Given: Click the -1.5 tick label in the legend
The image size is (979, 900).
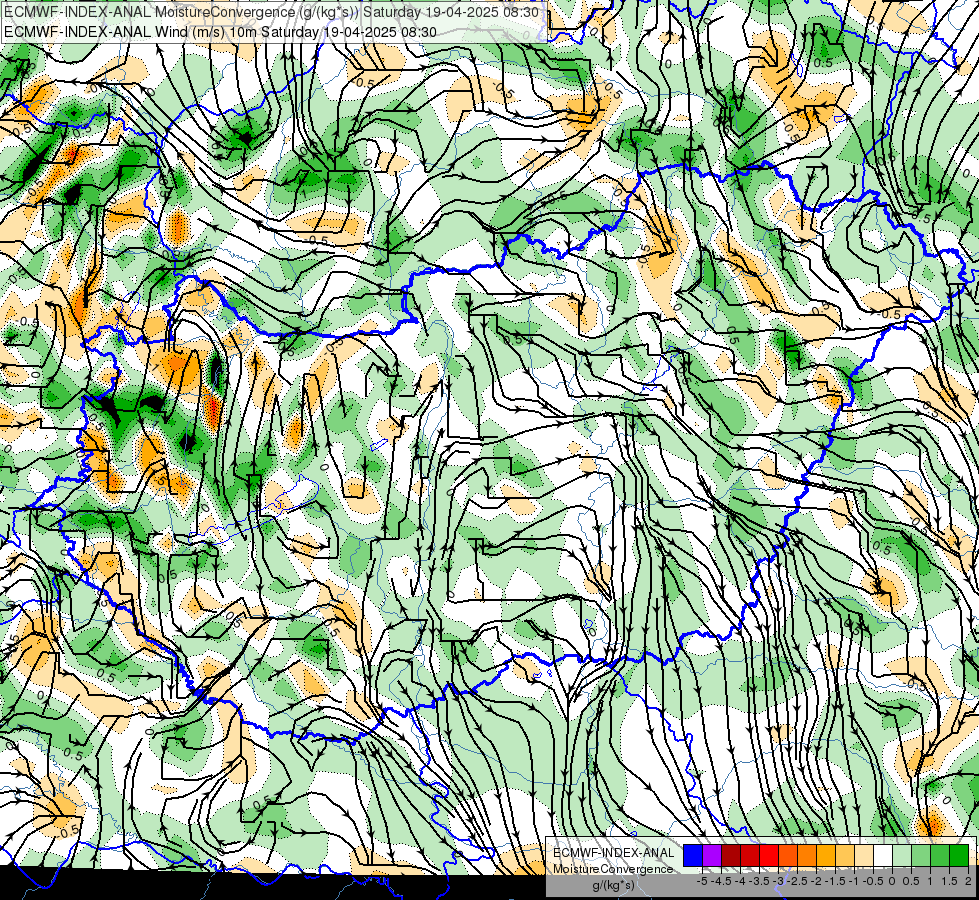Looking at the screenshot, I should point(836,881).
